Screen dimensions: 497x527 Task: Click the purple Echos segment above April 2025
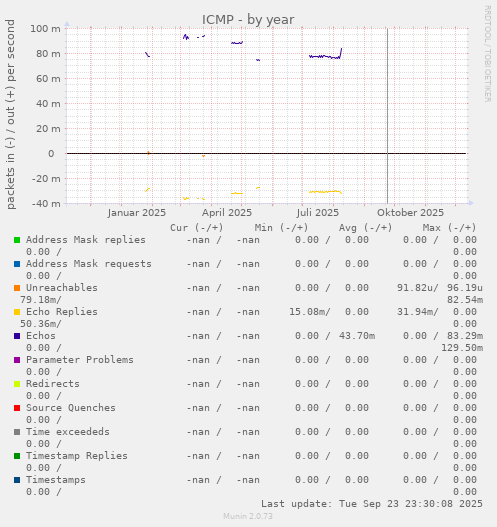(x=237, y=43)
